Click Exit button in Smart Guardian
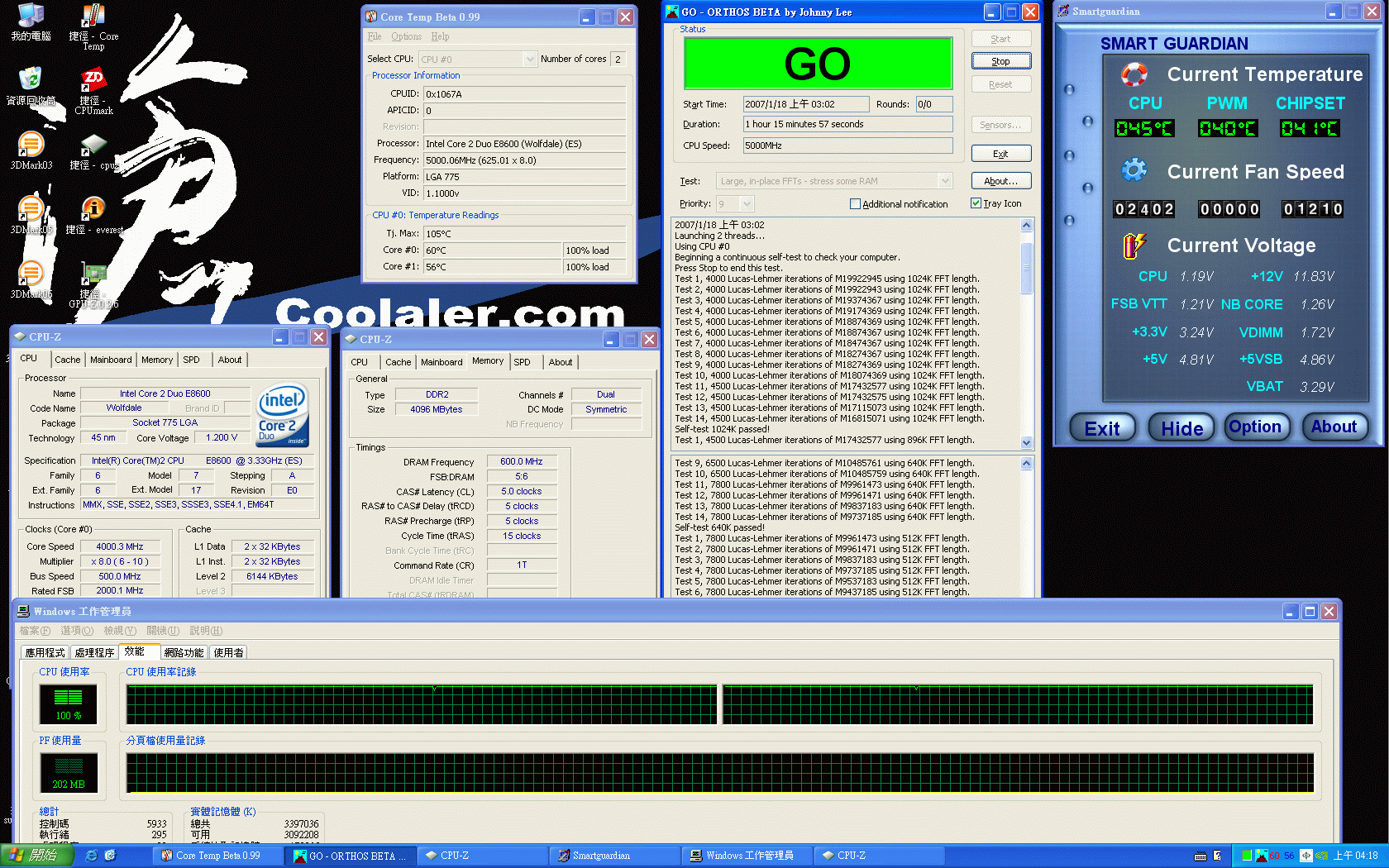Screen dimensions: 1389x868 pos(1102,428)
